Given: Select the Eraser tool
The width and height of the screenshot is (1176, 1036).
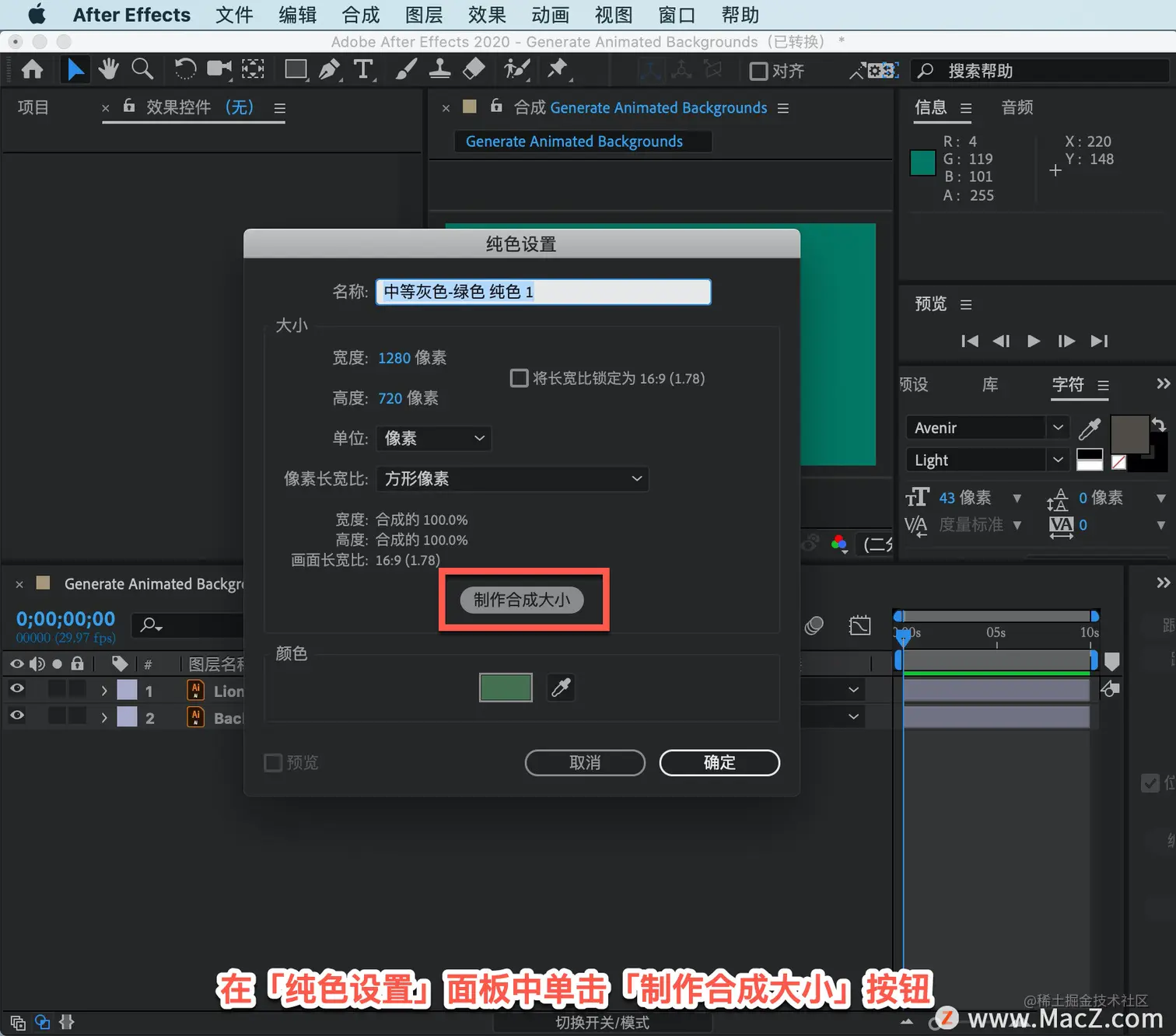Looking at the screenshot, I should tap(474, 70).
